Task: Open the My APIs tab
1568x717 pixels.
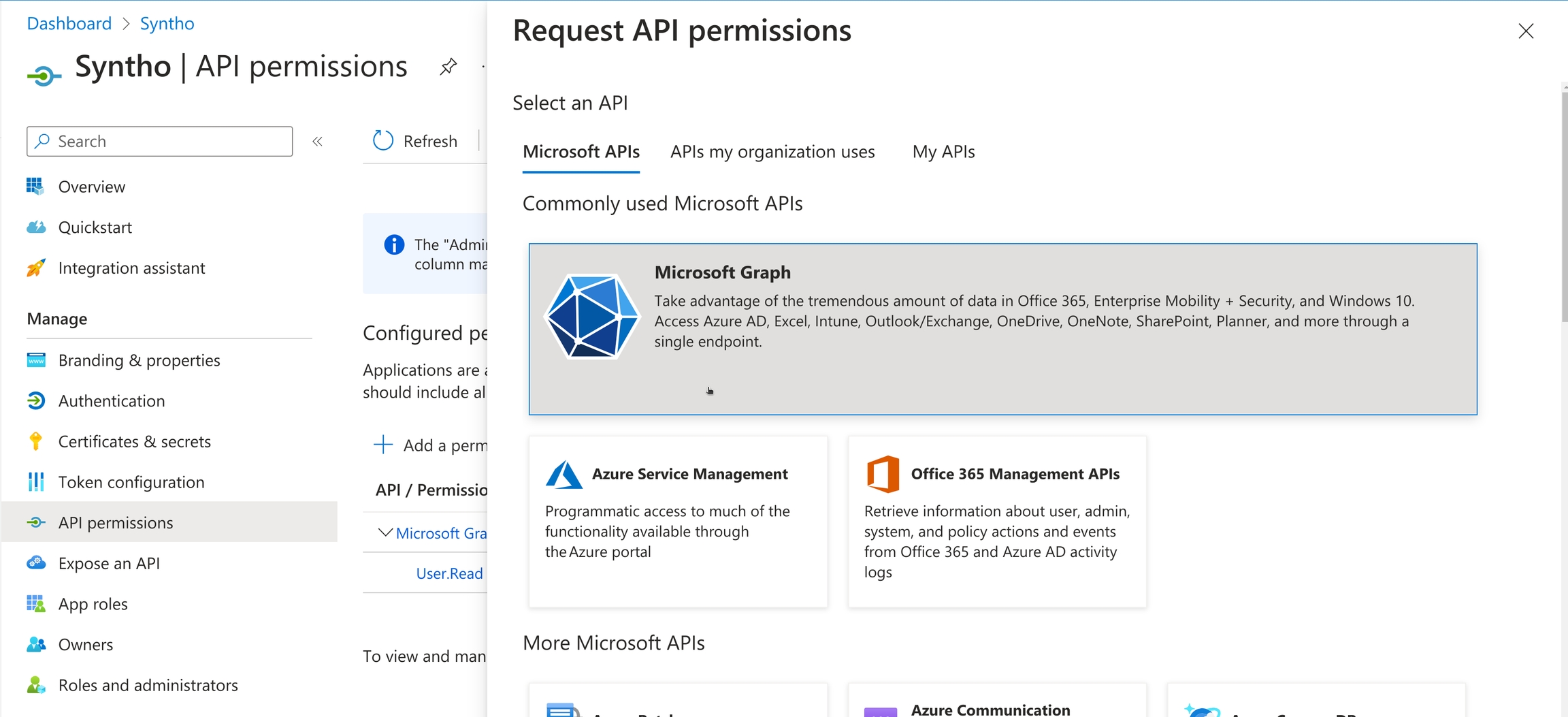Action: tap(943, 152)
